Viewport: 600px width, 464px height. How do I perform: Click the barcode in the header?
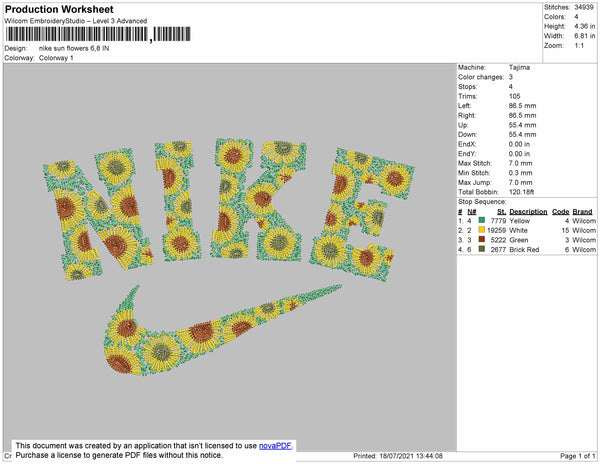[98, 34]
